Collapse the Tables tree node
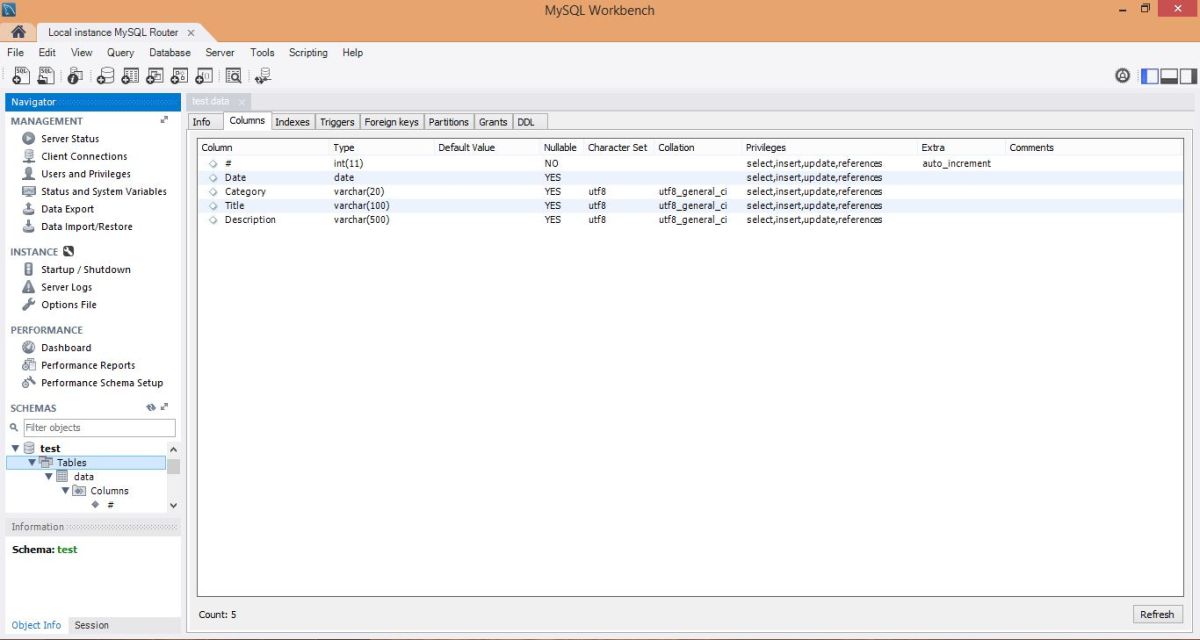The width and height of the screenshot is (1200, 640). [32, 463]
